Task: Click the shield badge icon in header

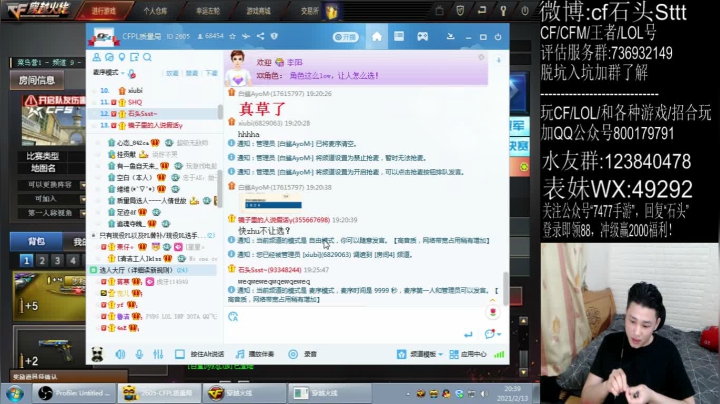Action: (274, 36)
